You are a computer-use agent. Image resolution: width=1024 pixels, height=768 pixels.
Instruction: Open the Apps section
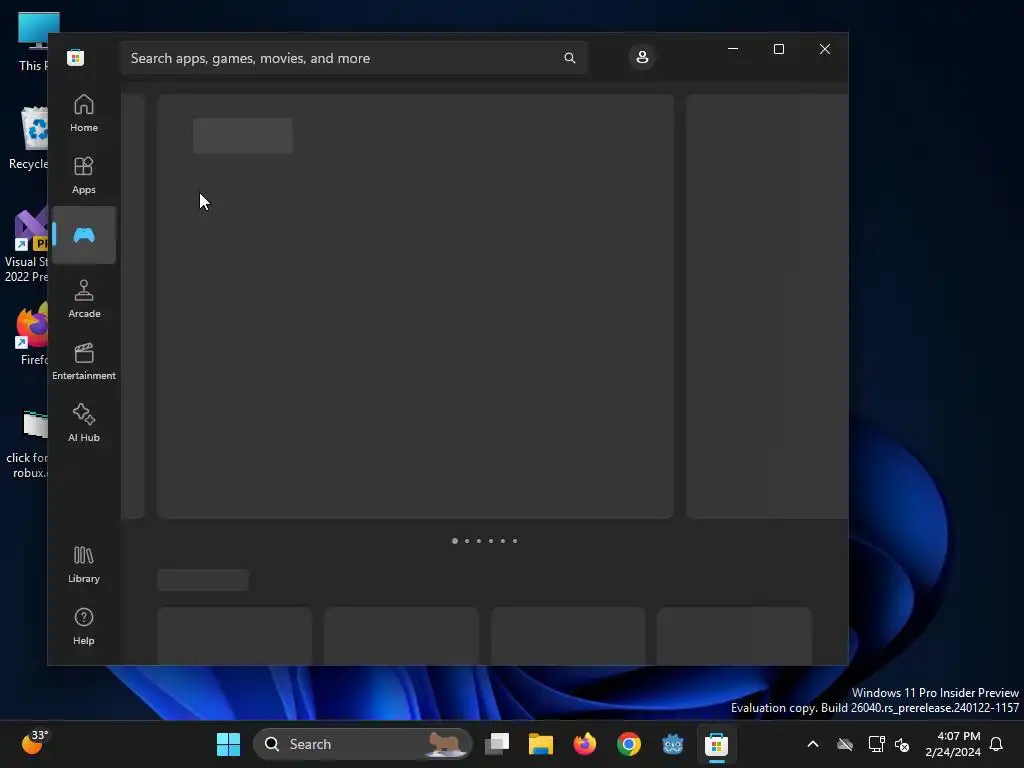[84, 176]
